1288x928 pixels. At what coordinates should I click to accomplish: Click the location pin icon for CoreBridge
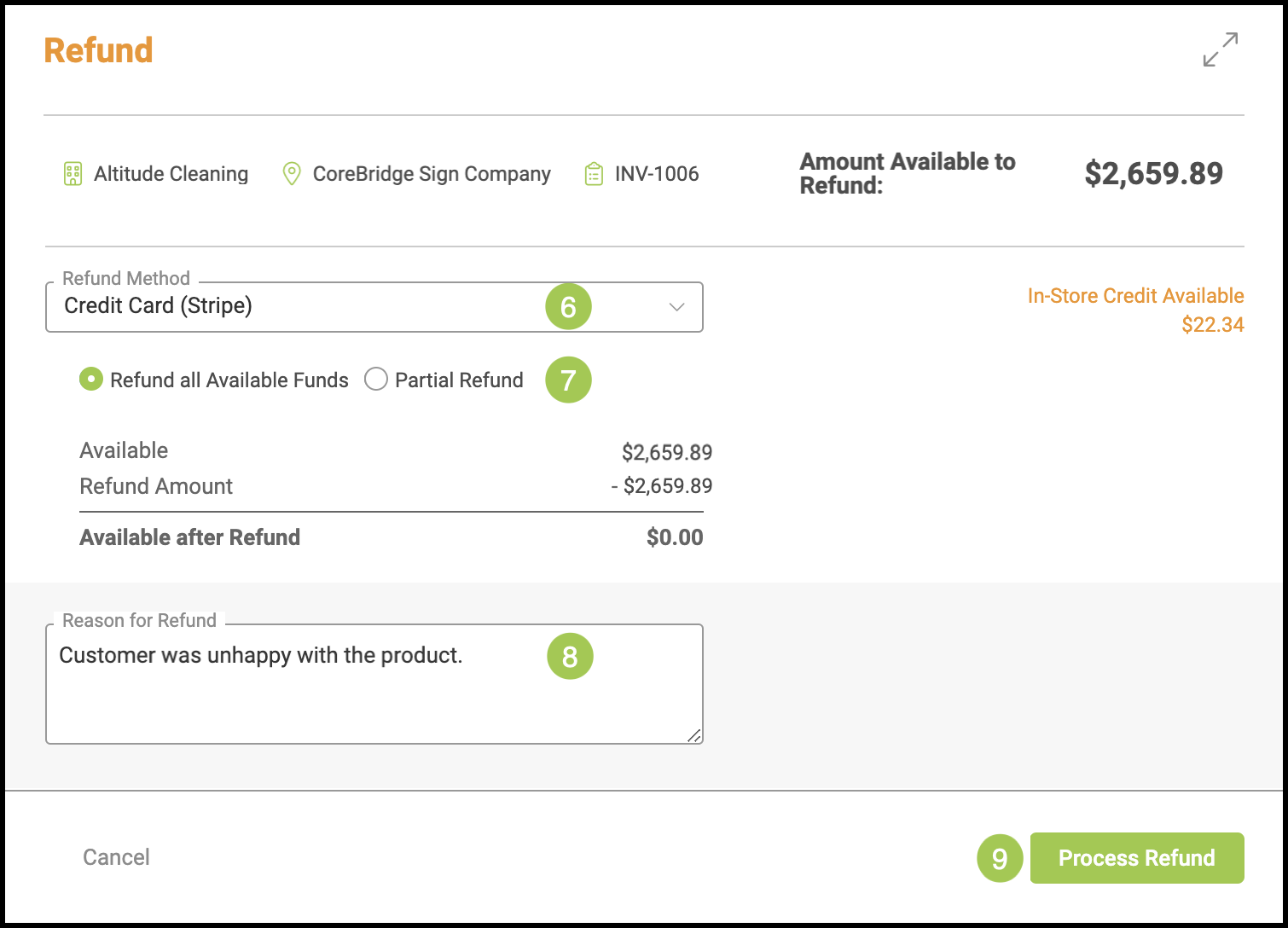click(292, 174)
